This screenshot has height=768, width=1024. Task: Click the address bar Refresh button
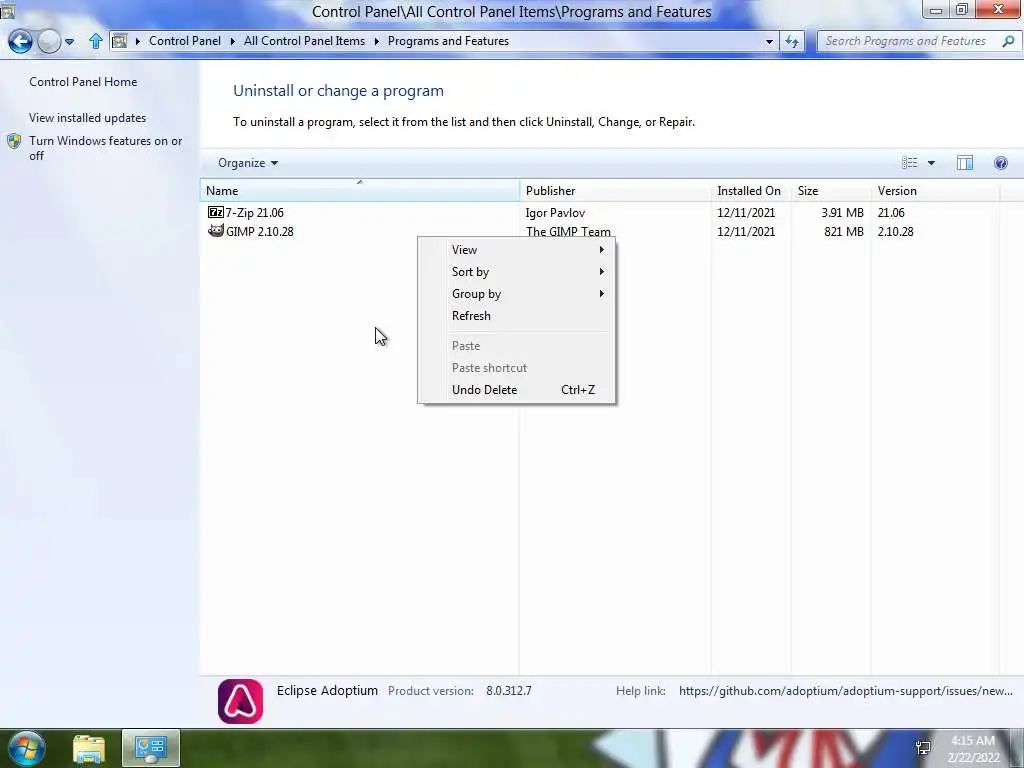click(x=792, y=41)
